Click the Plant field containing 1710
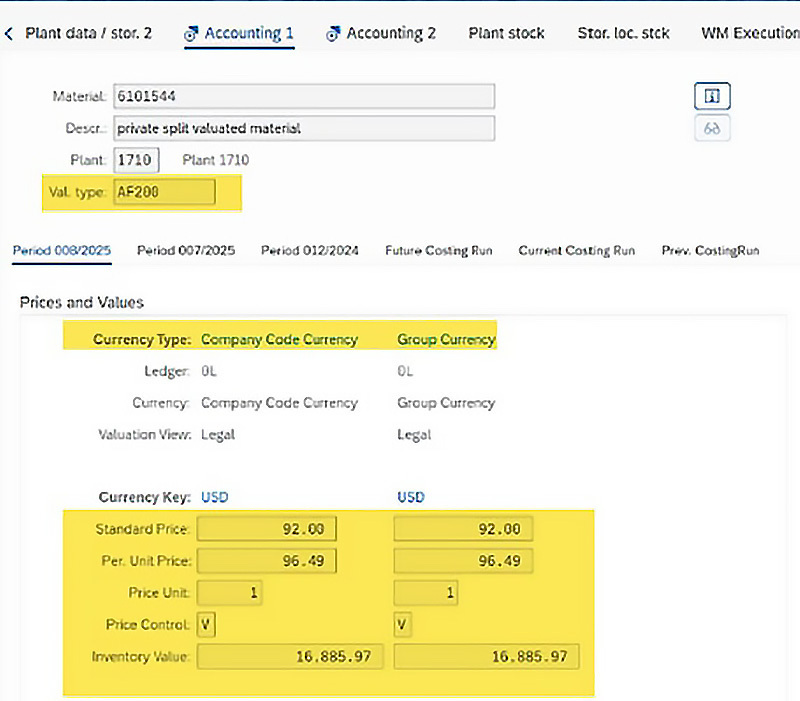Viewport: 800px width, 701px height. pos(136,160)
